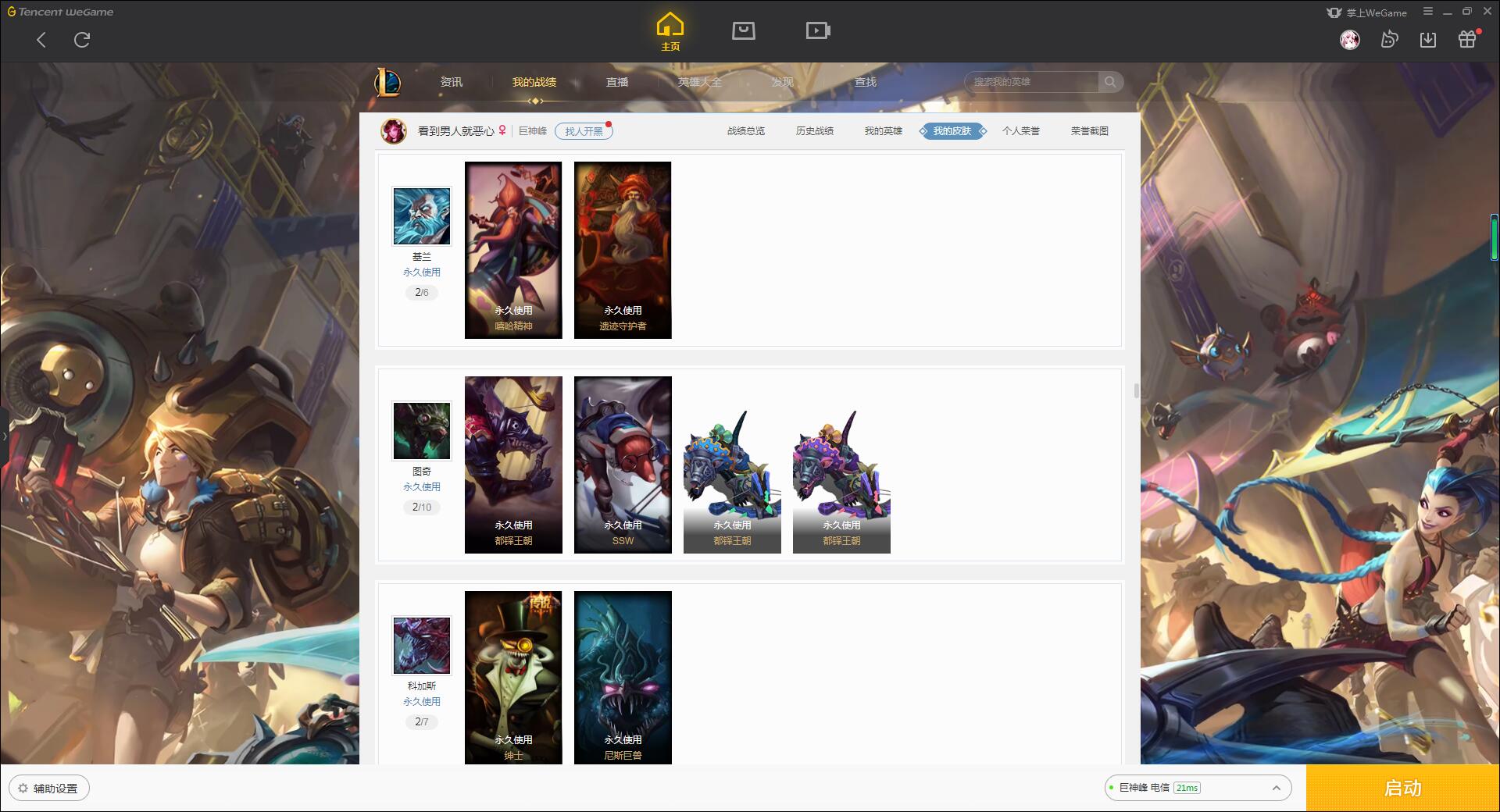Click 巨神峰 server label beside name

(x=533, y=131)
